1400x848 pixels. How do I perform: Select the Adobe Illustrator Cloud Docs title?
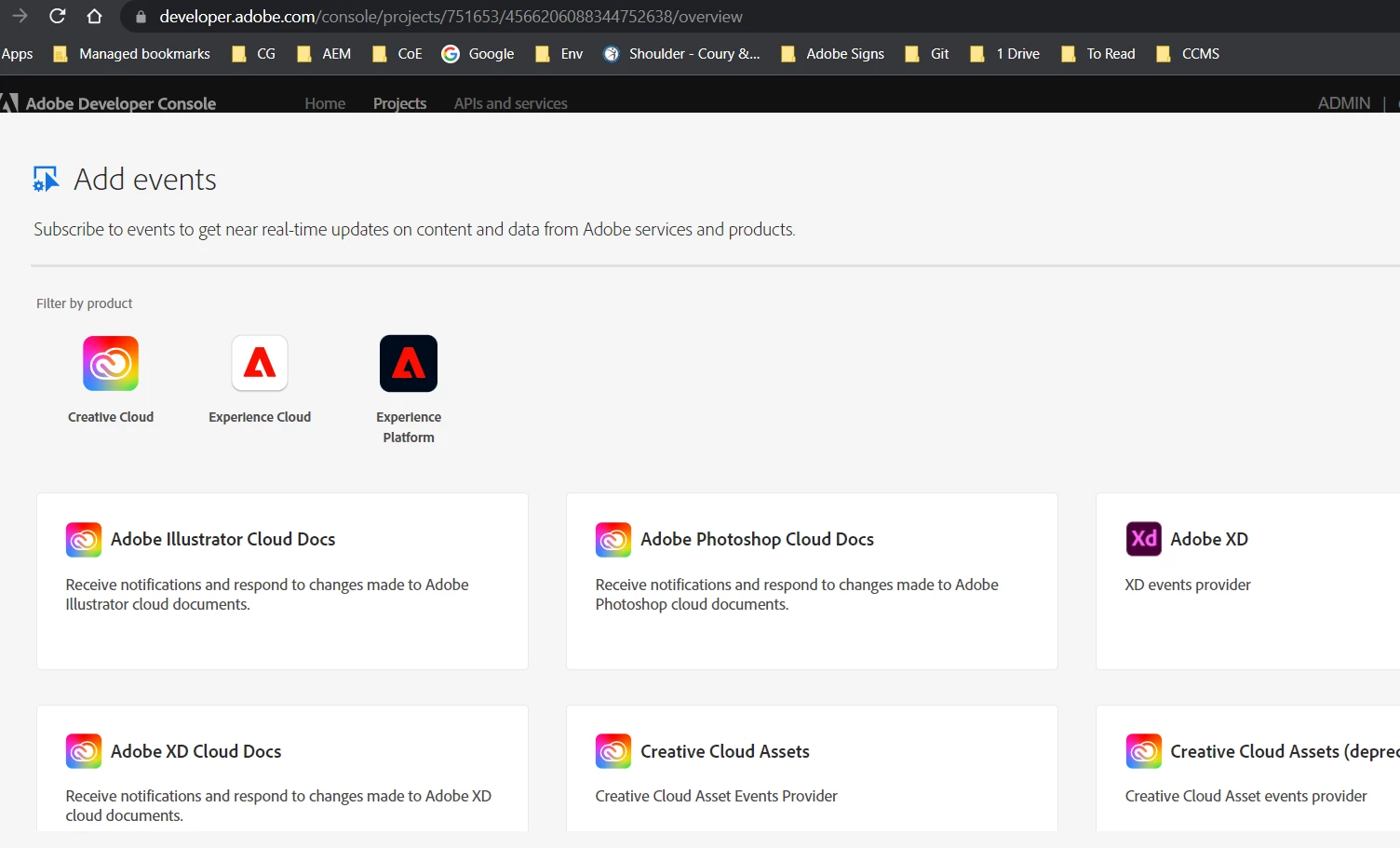(223, 539)
